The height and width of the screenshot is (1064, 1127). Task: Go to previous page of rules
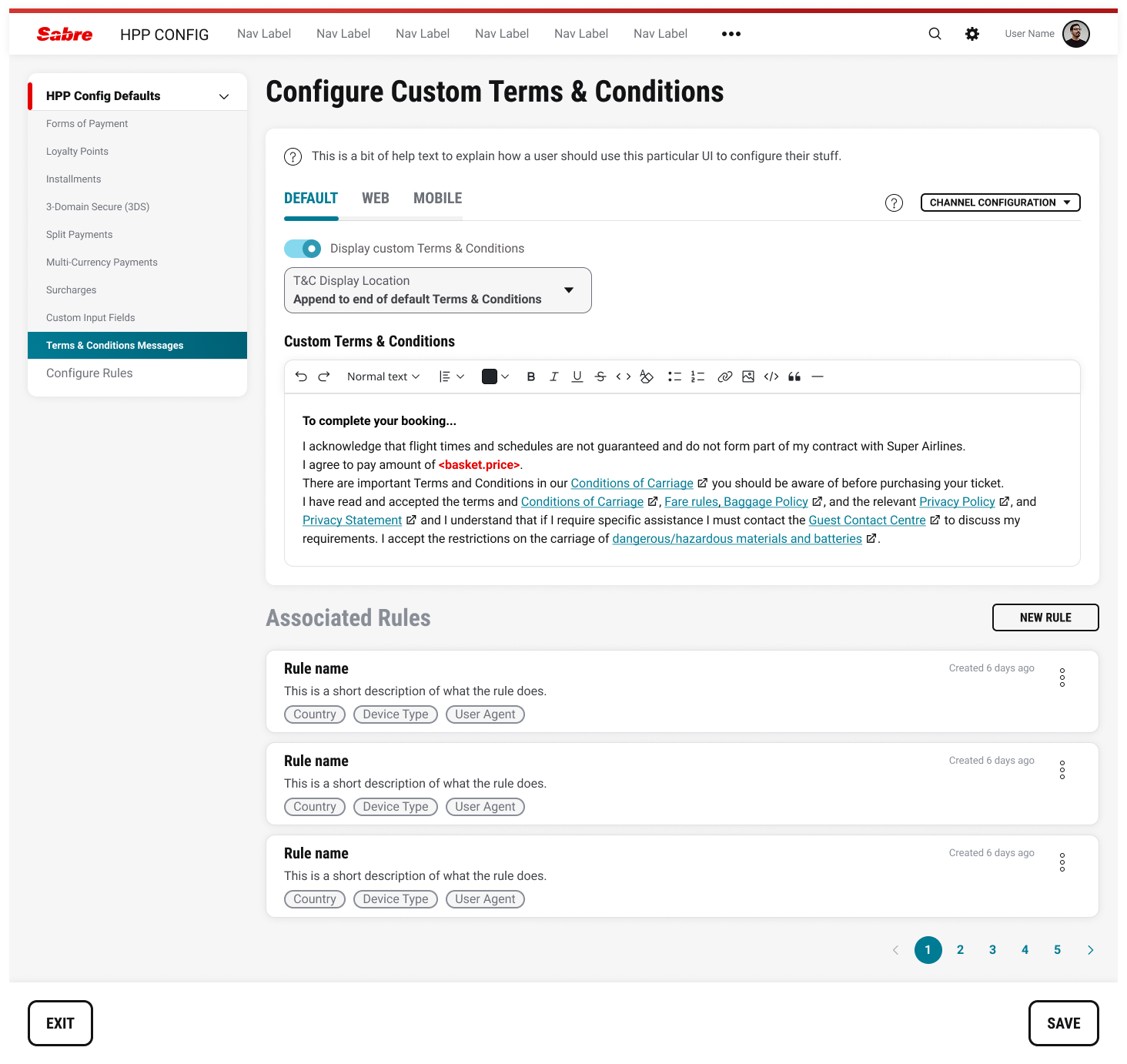tap(895, 950)
